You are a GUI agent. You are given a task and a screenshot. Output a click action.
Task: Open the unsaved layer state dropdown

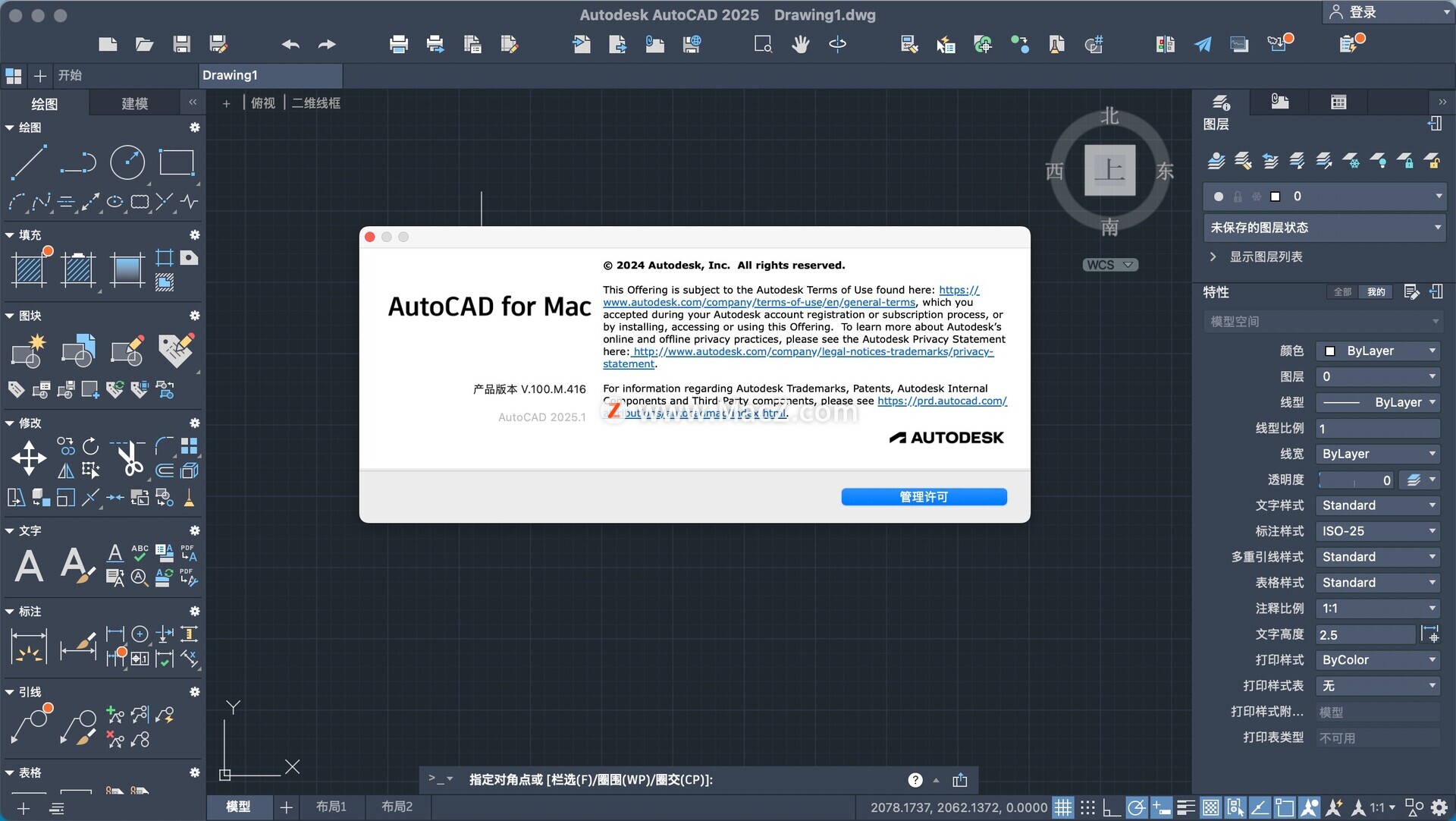point(1324,228)
